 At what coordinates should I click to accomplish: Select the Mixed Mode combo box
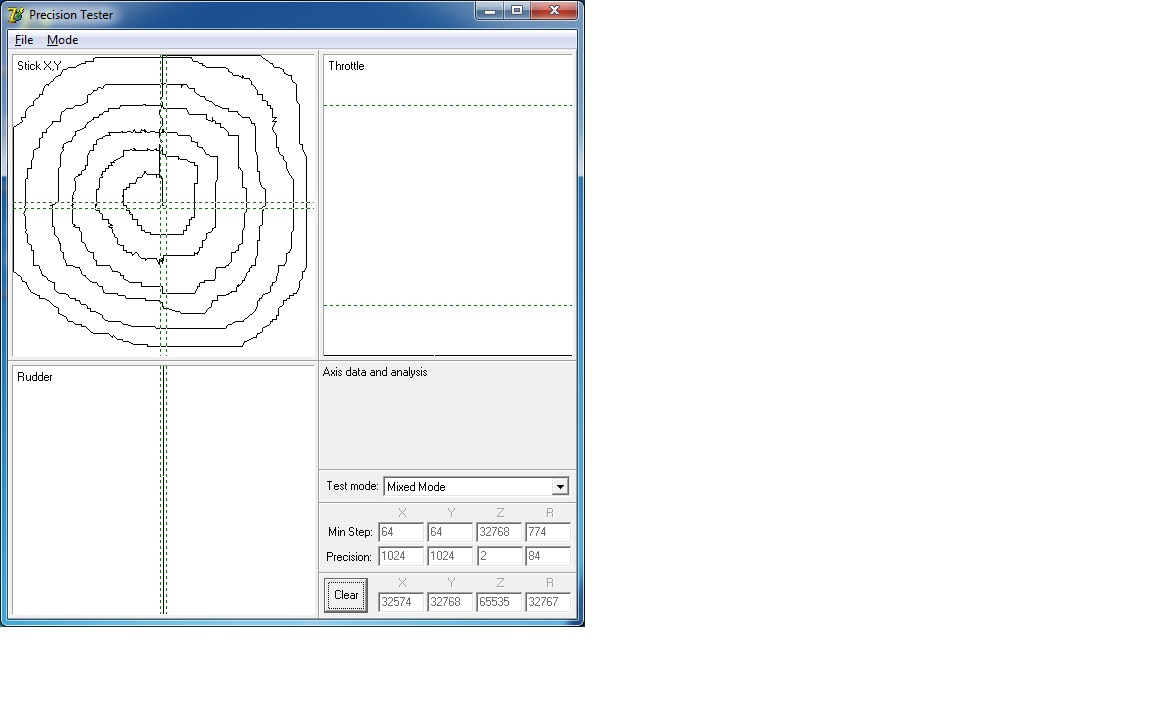(x=476, y=486)
